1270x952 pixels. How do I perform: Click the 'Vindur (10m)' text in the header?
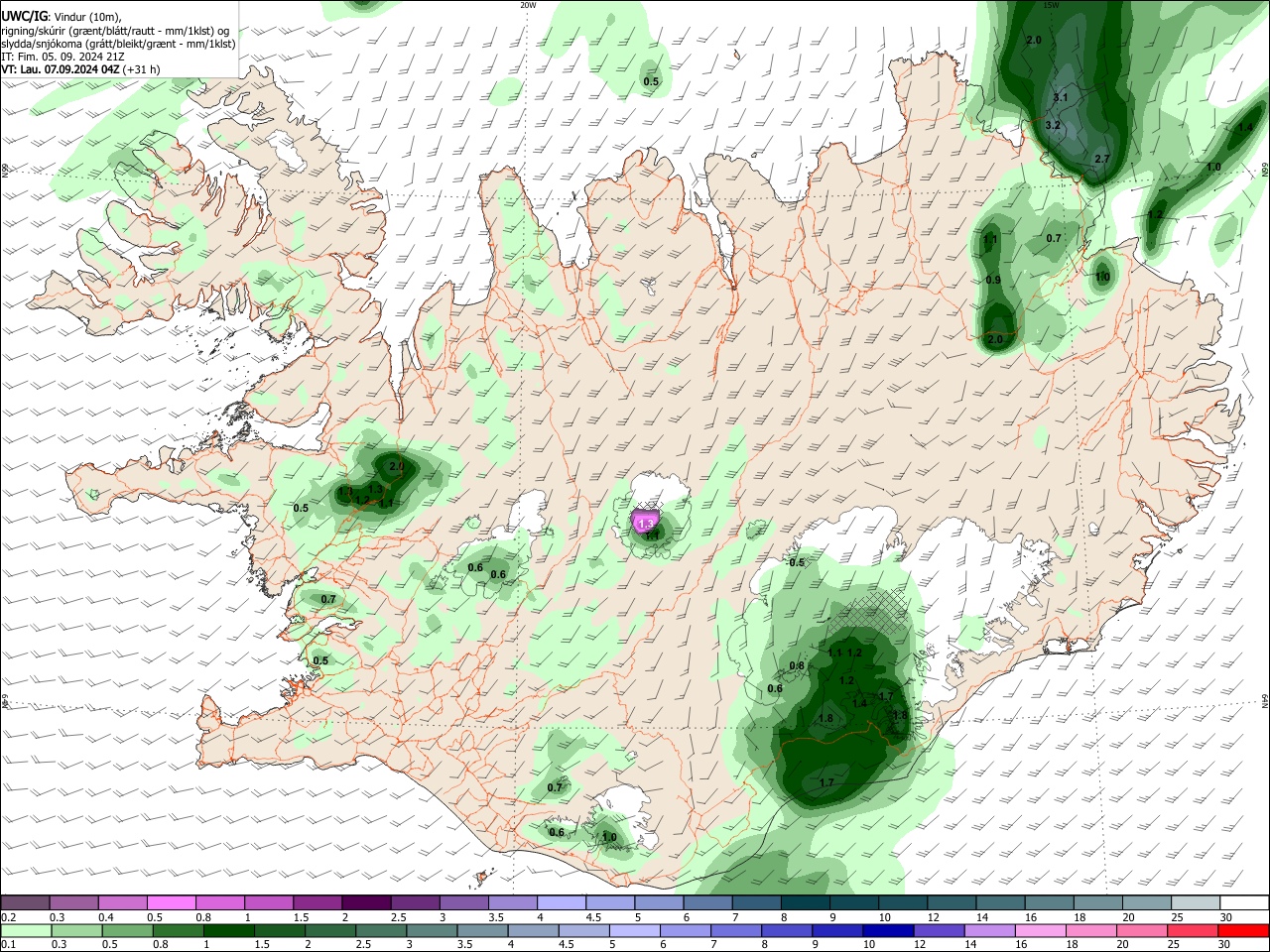click(x=87, y=17)
